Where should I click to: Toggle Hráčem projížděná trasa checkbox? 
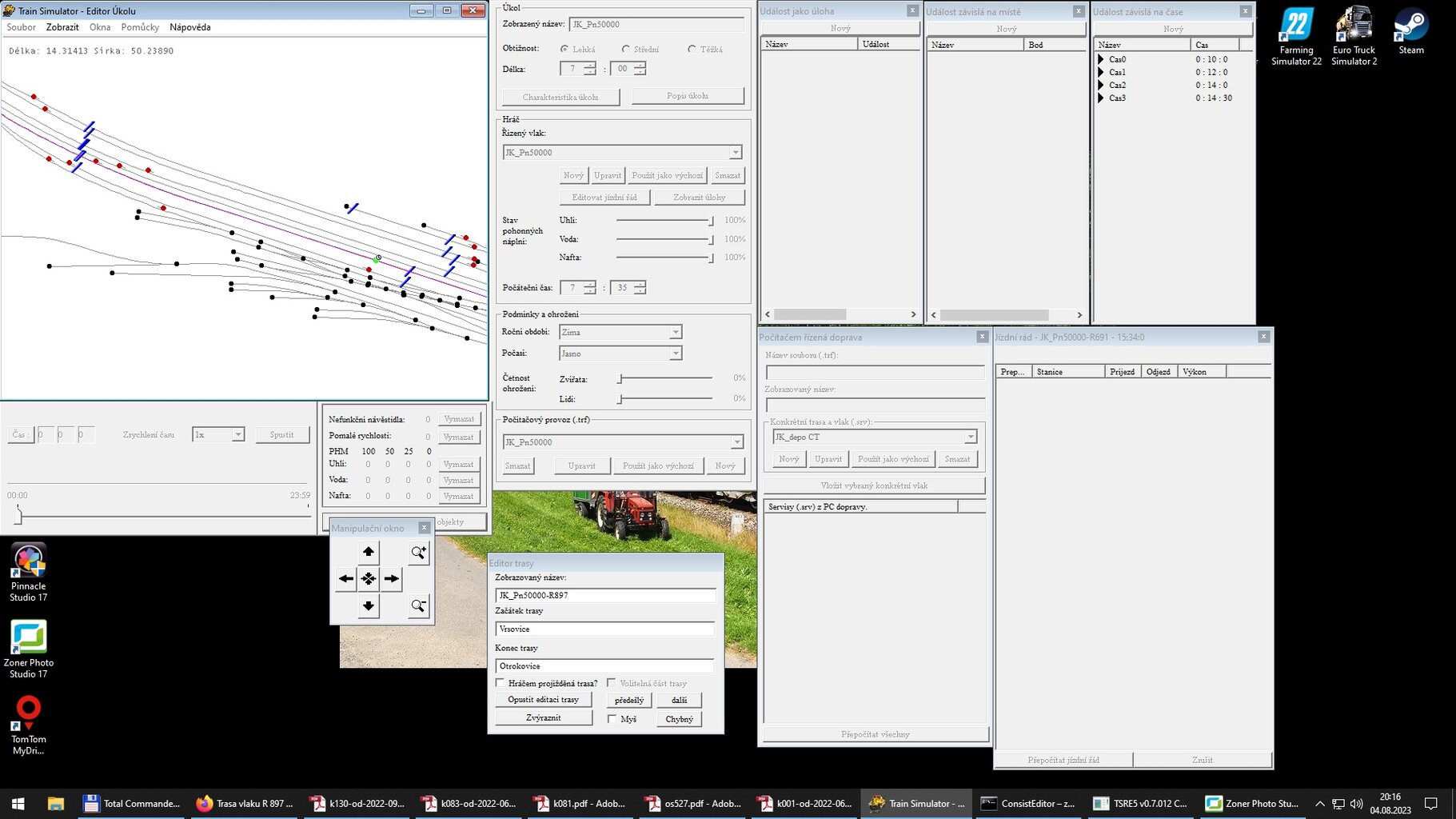coord(501,683)
